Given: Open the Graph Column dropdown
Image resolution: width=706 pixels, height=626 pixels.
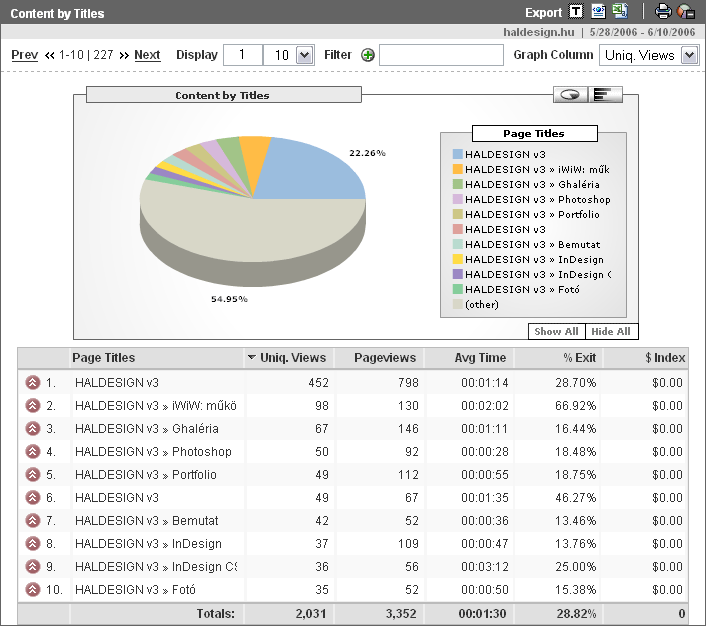Looking at the screenshot, I should tap(688, 55).
